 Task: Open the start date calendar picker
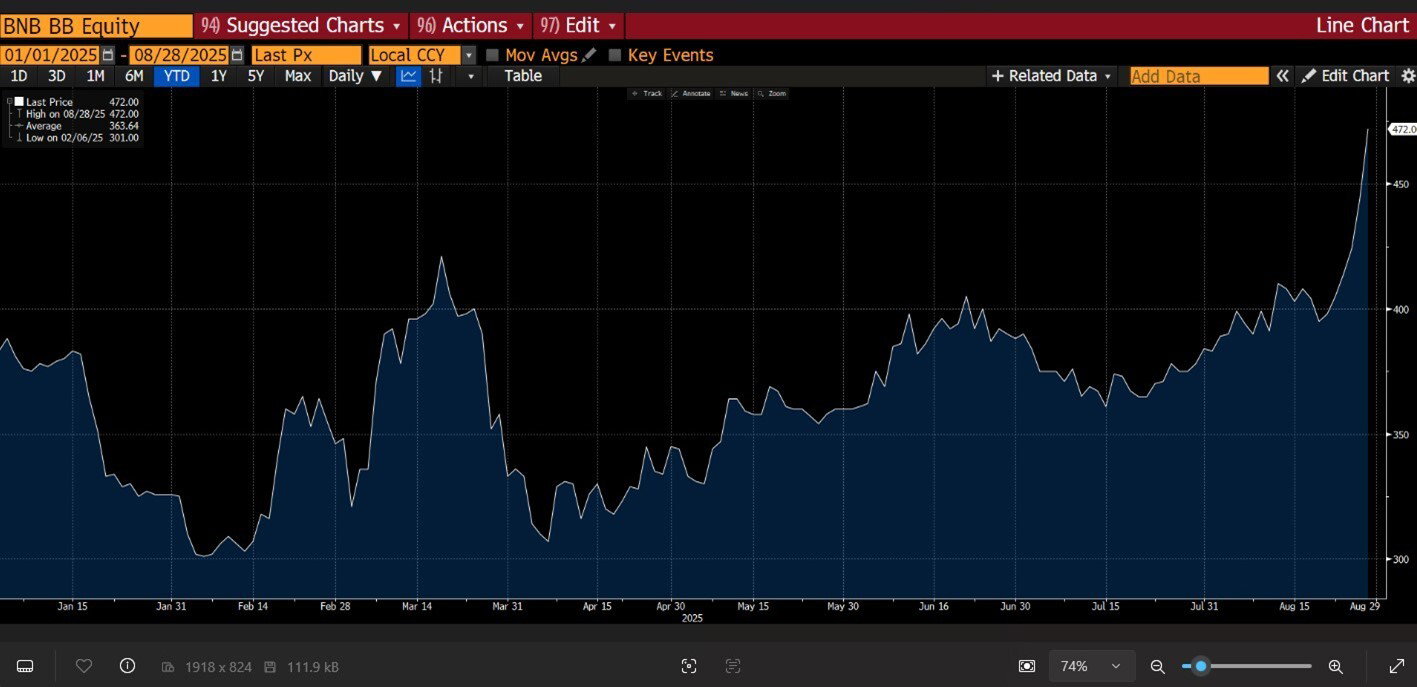[108, 55]
